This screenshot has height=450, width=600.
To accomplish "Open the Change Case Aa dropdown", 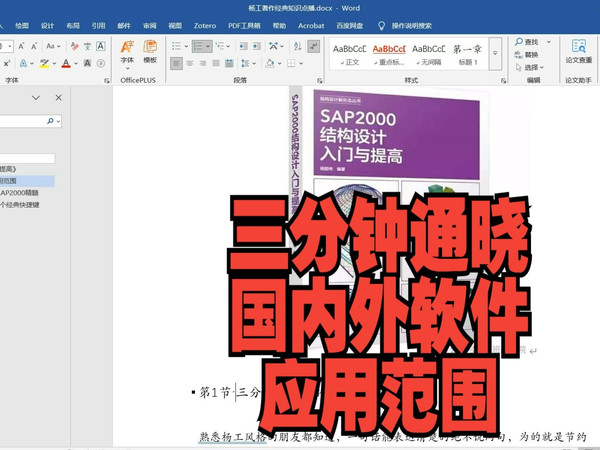I will pos(53,46).
